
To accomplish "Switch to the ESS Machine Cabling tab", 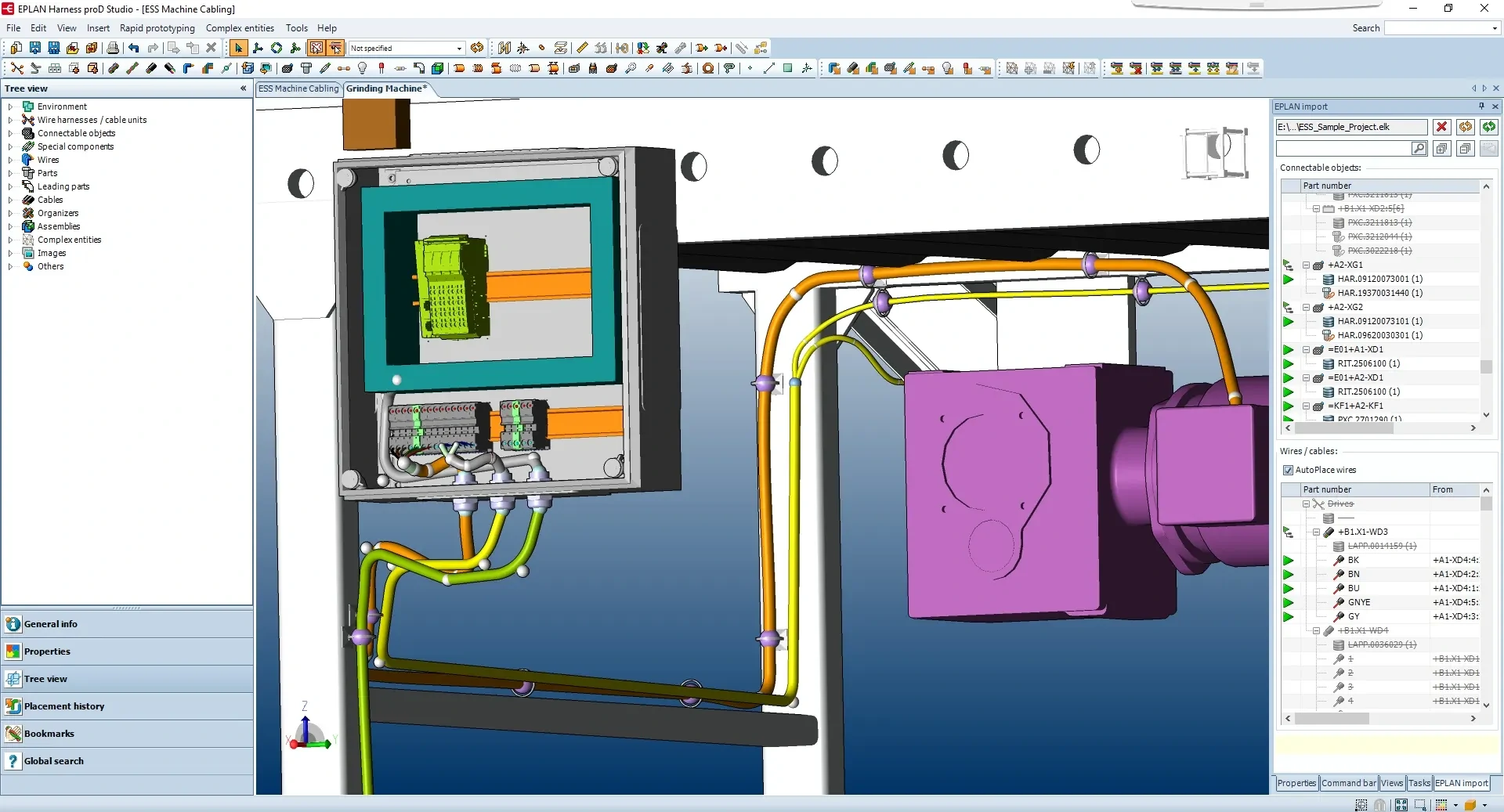I will click(298, 88).
